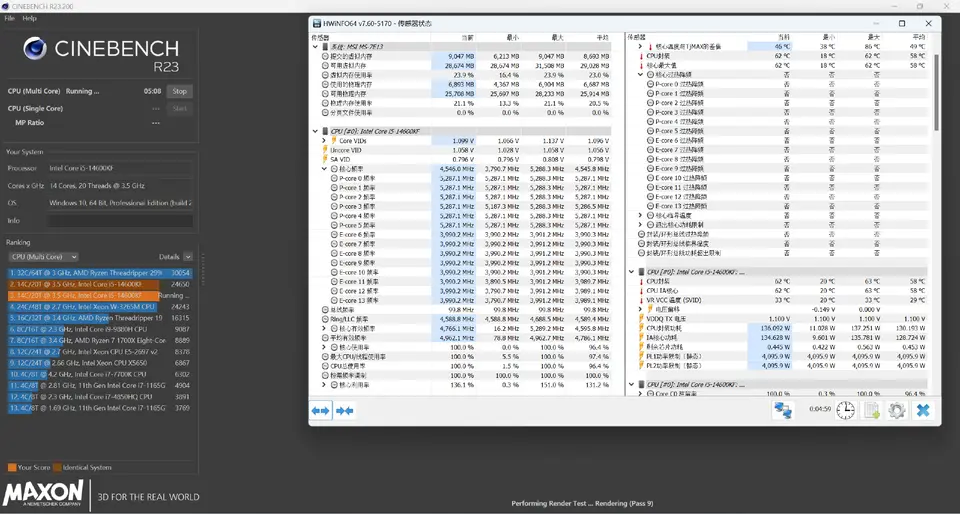Click the blue X close-sensors icon in HWiNFO toolbar
Viewport: 960px width, 514px height.
pos(923,411)
